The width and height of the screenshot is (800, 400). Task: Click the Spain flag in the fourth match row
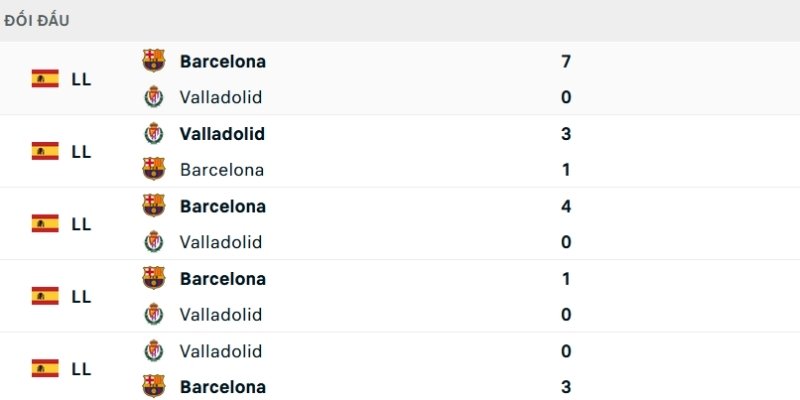(x=45, y=296)
